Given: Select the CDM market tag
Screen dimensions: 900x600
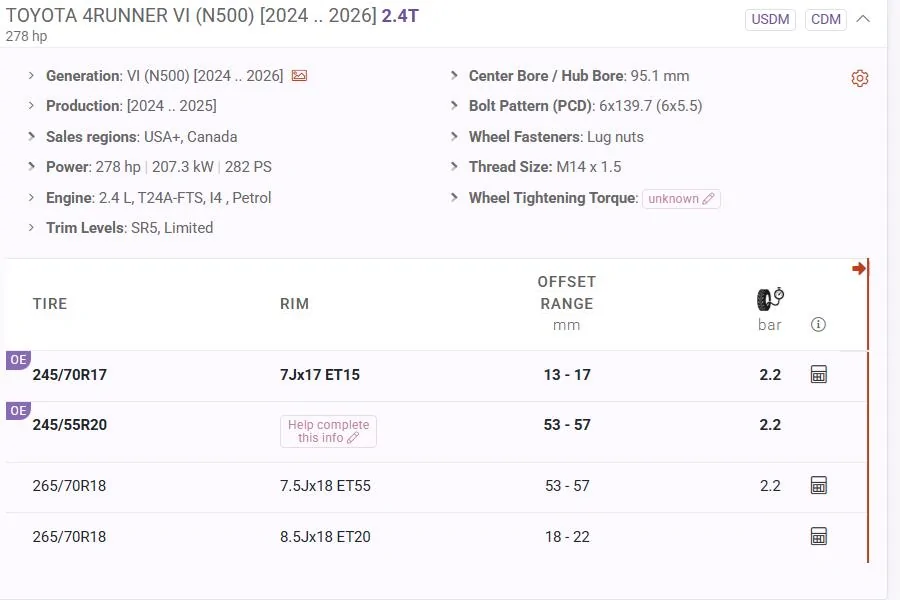Looking at the screenshot, I should coord(826,20).
